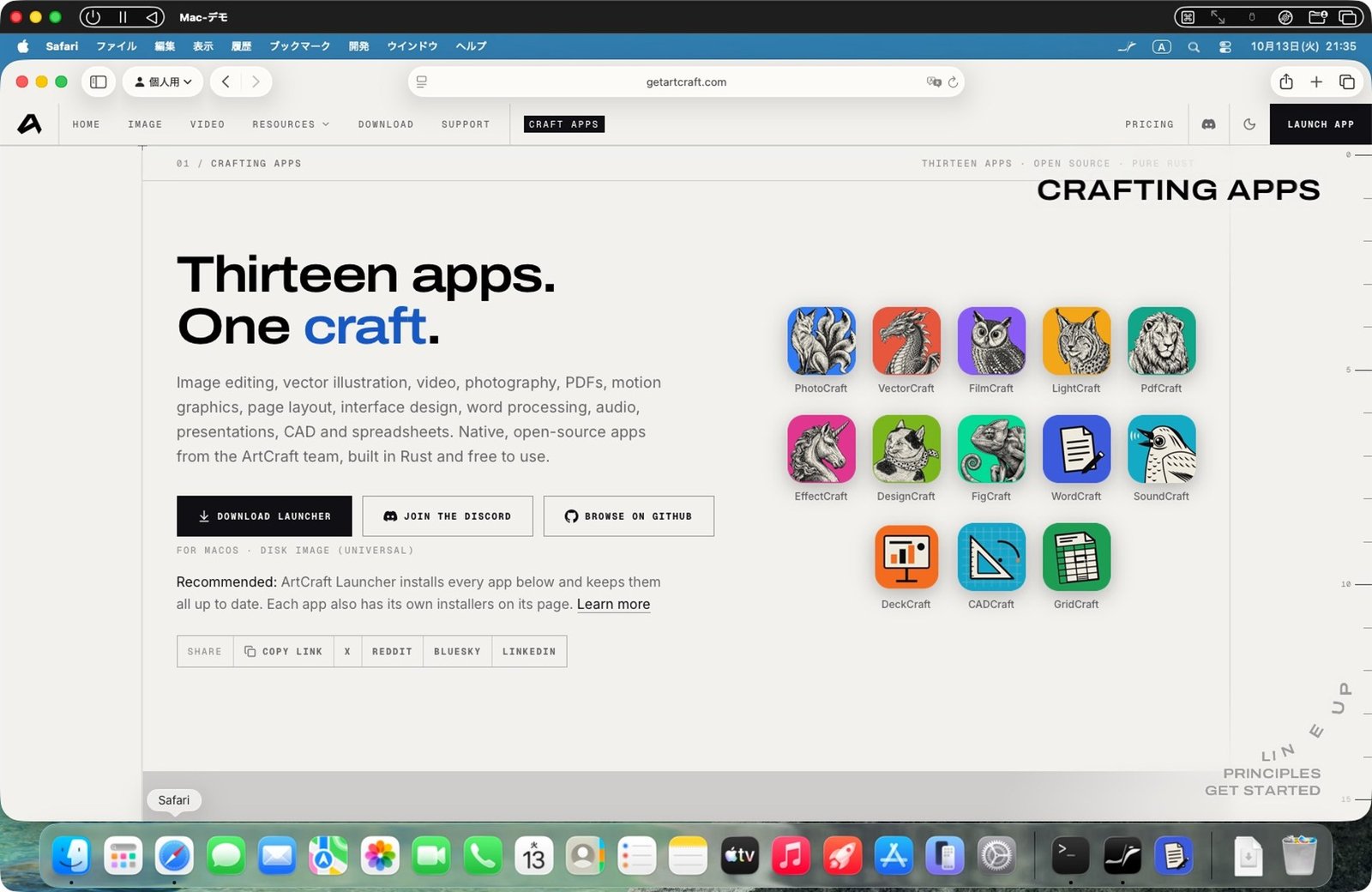This screenshot has width=1372, height=892.
Task: Share the page on X
Action: pyautogui.click(x=347, y=652)
